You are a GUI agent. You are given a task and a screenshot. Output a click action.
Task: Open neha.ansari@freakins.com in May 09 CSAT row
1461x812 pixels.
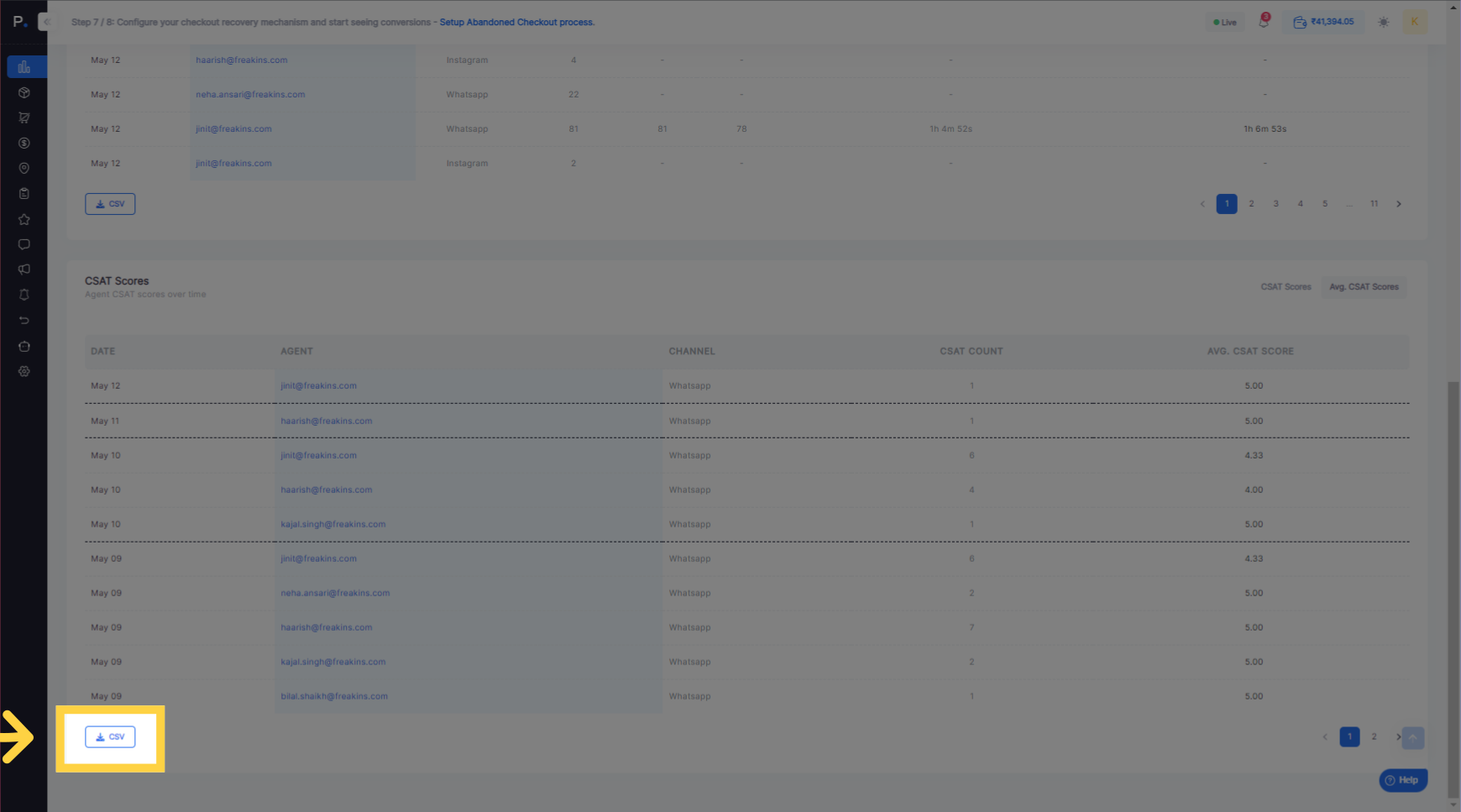[x=335, y=594]
